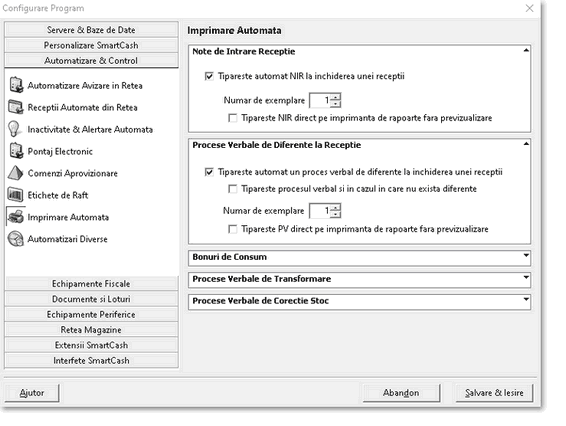Click the printer icon for Imprimare Automata

[16, 217]
